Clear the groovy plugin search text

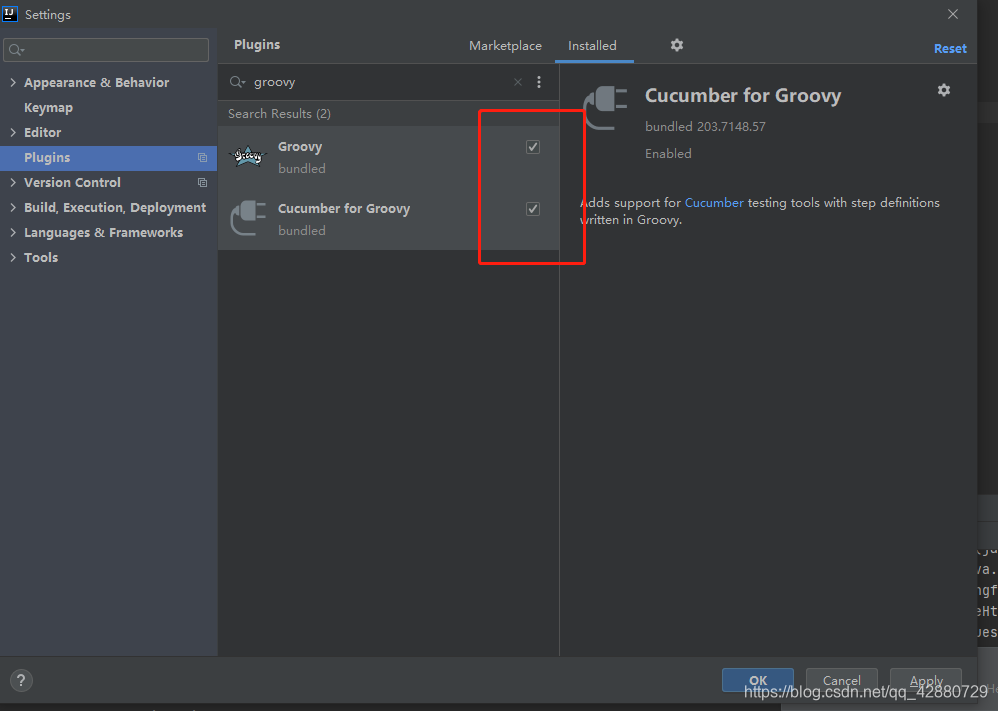(x=518, y=82)
